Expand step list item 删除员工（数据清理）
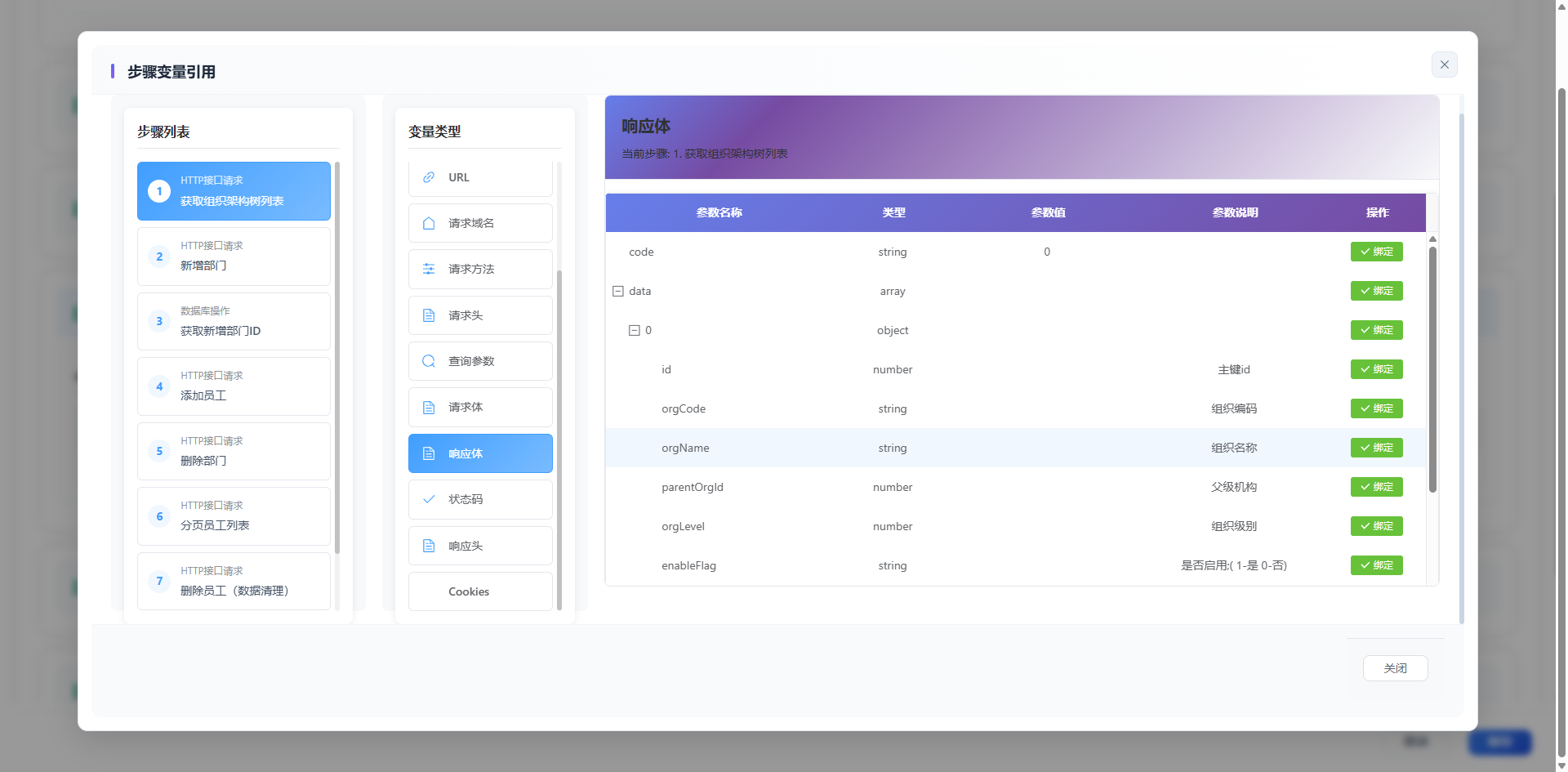This screenshot has height=772, width=1568. [x=234, y=581]
